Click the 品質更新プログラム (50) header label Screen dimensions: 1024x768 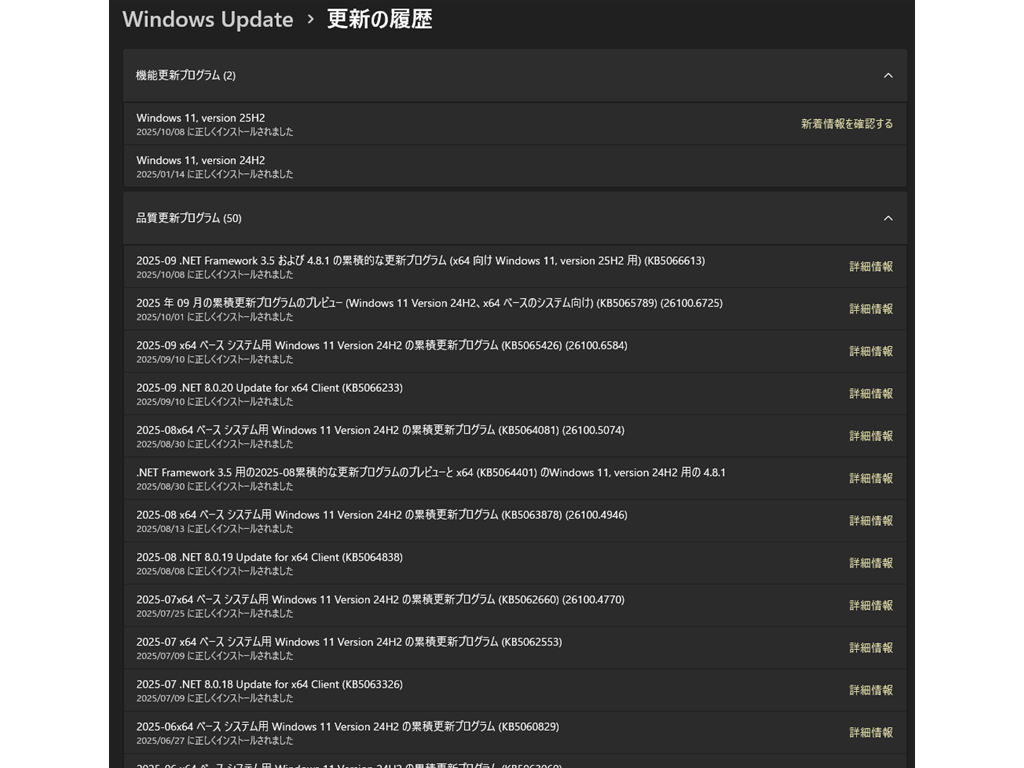[188, 218]
